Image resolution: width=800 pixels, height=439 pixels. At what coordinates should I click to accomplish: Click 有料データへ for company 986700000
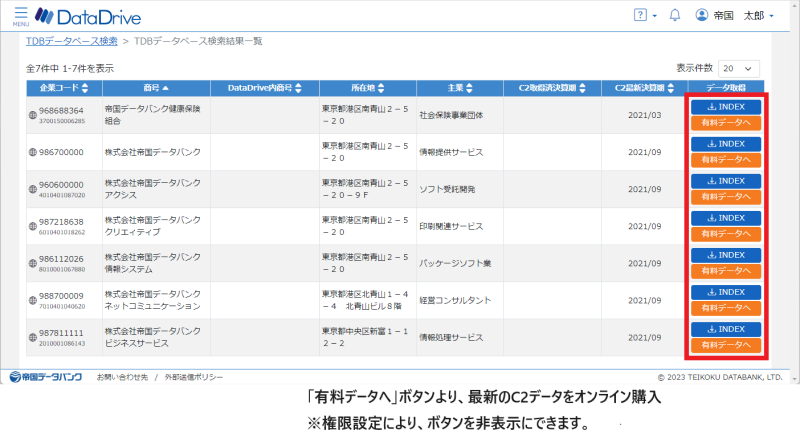pos(726,160)
